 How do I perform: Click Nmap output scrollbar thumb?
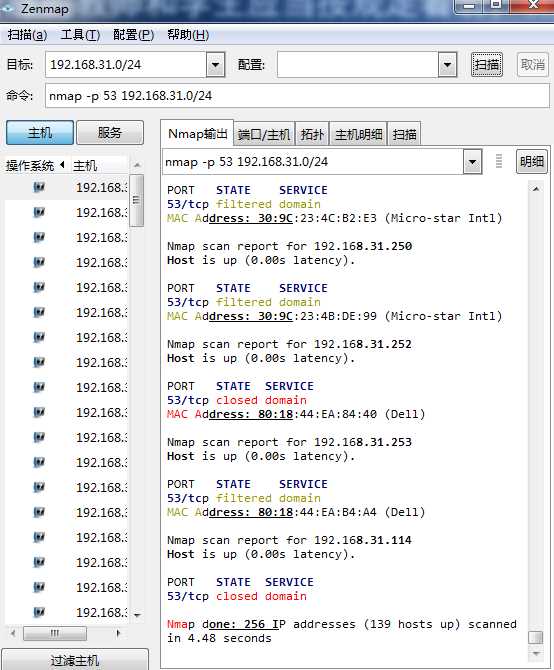point(536,637)
